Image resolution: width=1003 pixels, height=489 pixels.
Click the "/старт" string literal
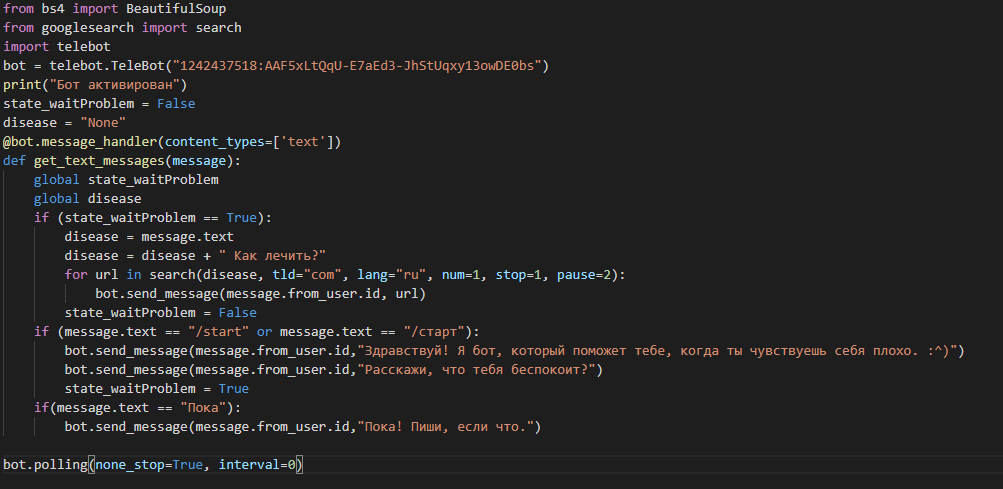click(x=434, y=332)
